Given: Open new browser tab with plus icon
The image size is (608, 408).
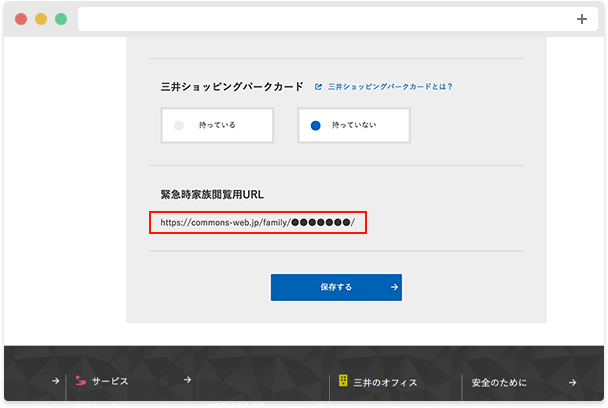Looking at the screenshot, I should (x=582, y=19).
